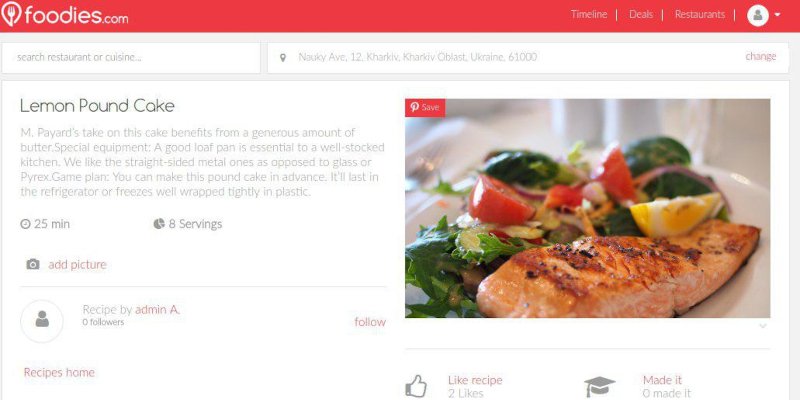Click the servings pie chart icon

pos(159,224)
